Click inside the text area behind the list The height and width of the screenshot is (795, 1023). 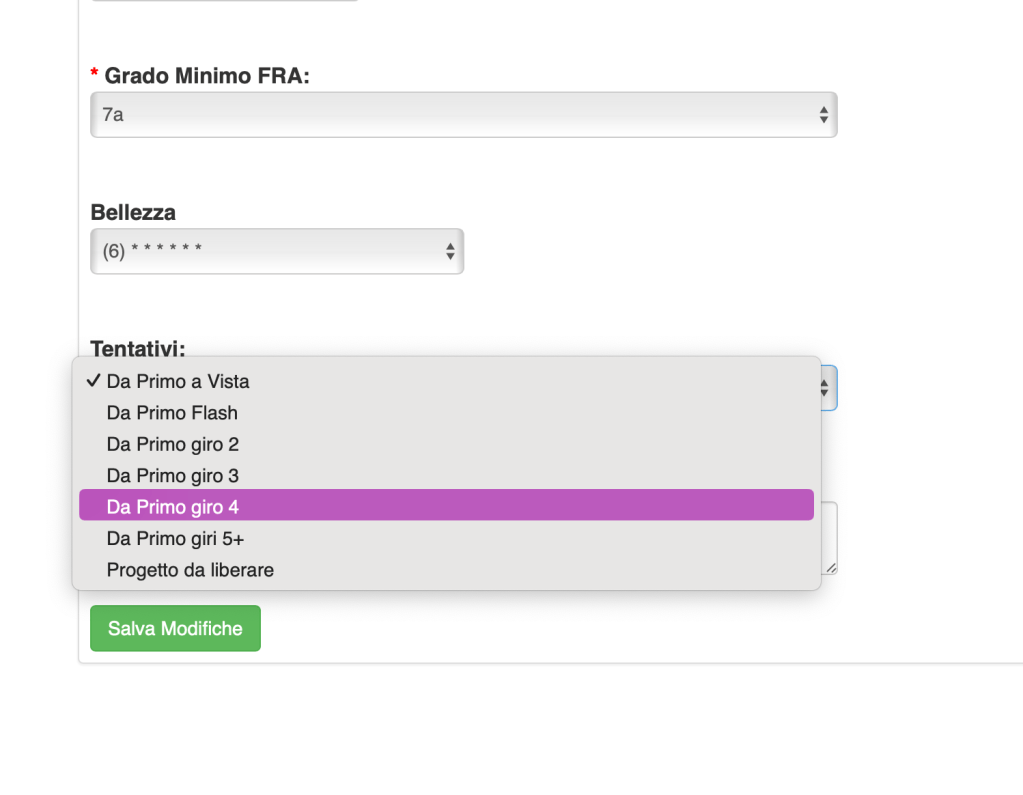[829, 535]
